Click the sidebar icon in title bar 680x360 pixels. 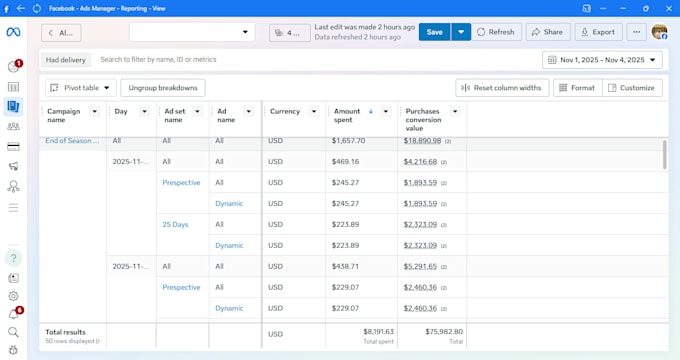point(586,8)
